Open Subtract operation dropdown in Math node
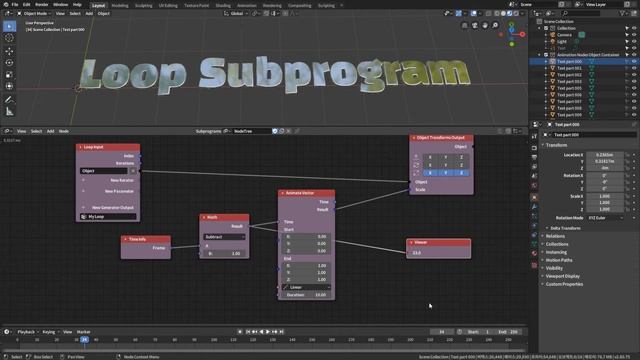640x360 pixels. pyautogui.click(x=224, y=237)
